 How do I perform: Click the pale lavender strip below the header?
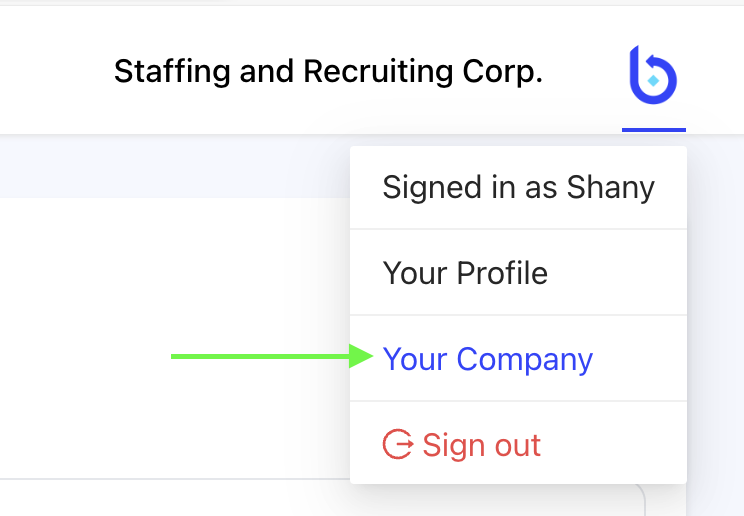point(170,165)
